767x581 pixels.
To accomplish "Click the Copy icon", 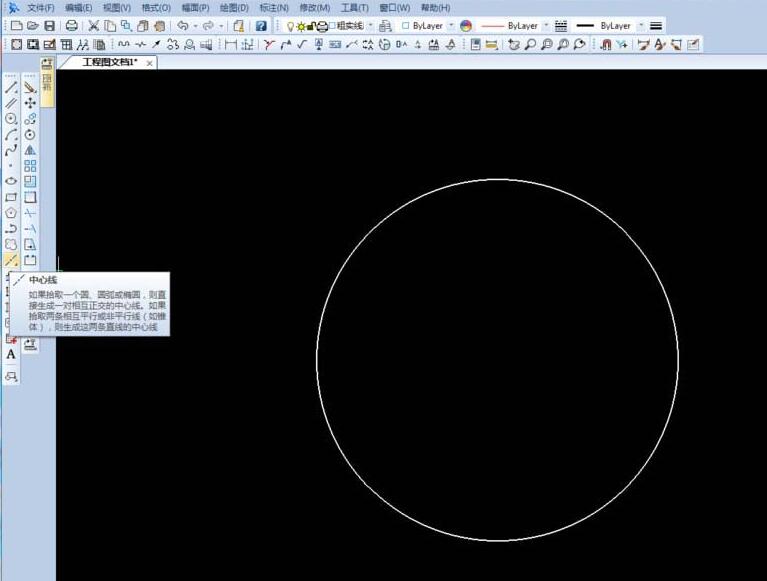I will tap(110, 25).
